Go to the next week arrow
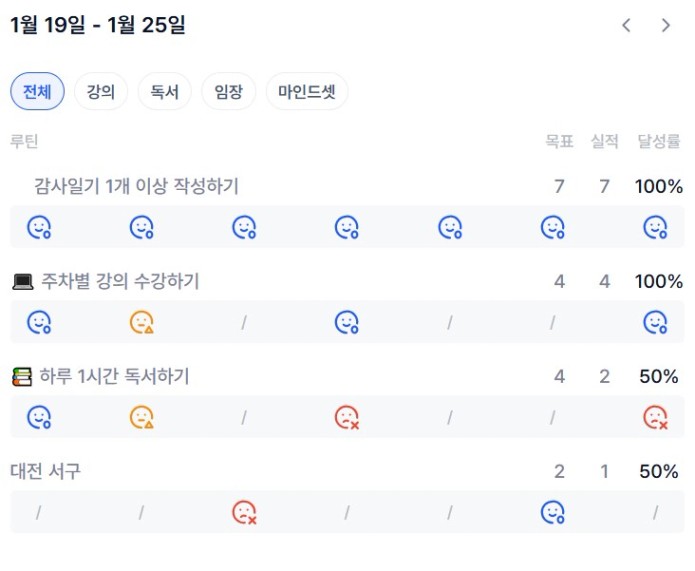 click(x=666, y=26)
